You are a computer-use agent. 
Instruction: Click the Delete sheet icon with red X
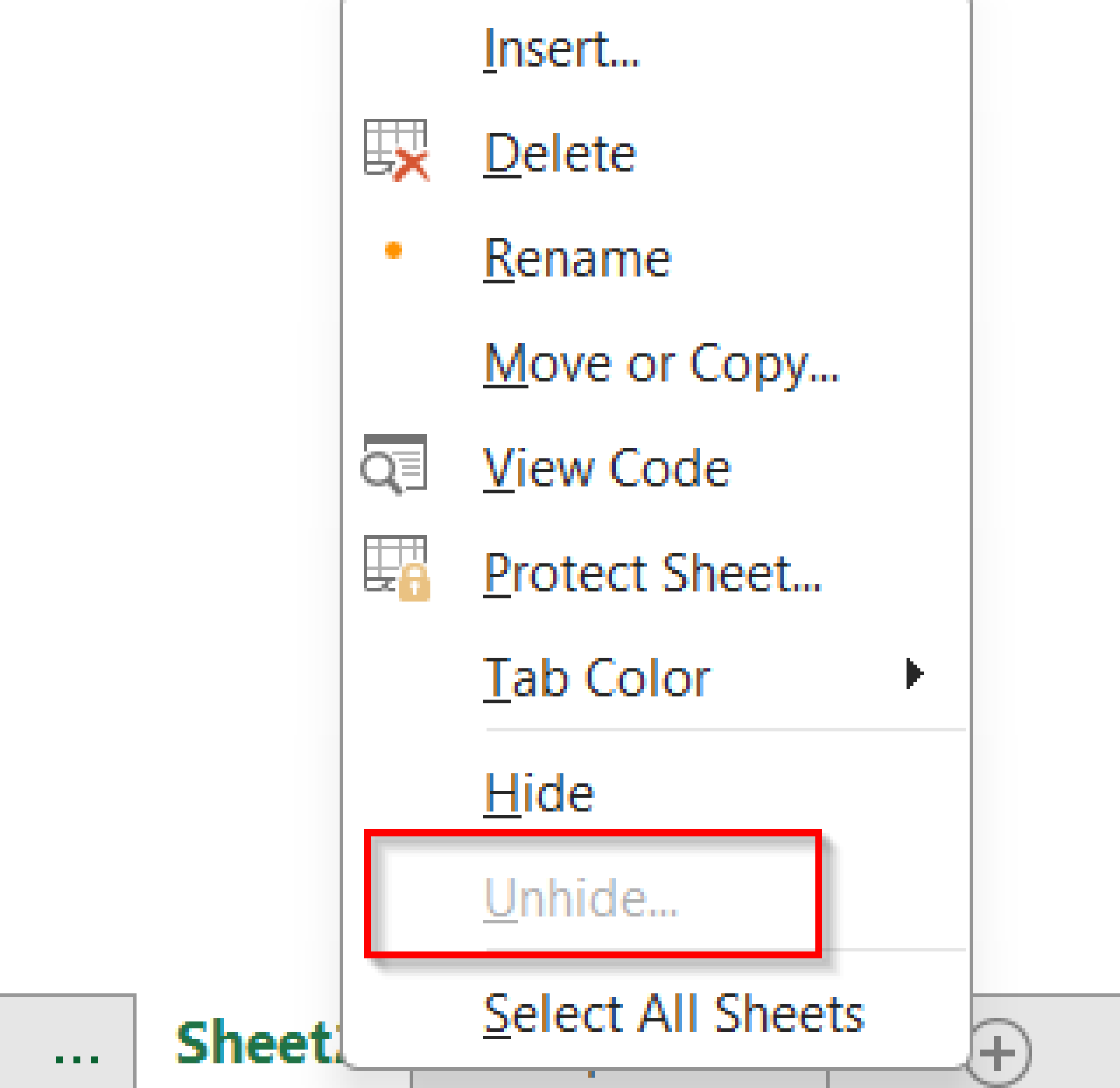[396, 150]
